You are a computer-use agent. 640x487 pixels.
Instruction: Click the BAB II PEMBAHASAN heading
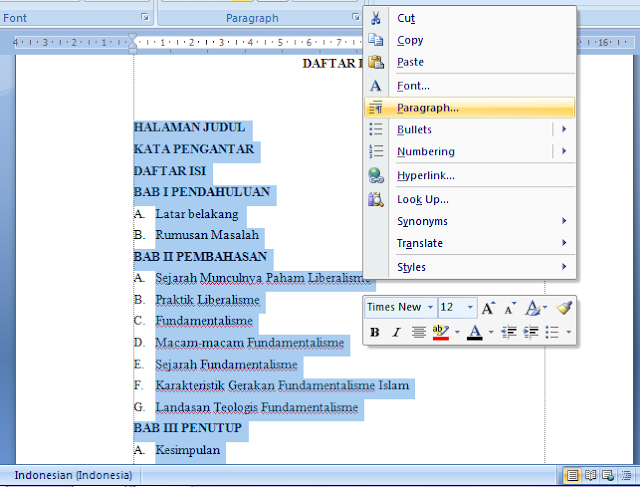200,256
